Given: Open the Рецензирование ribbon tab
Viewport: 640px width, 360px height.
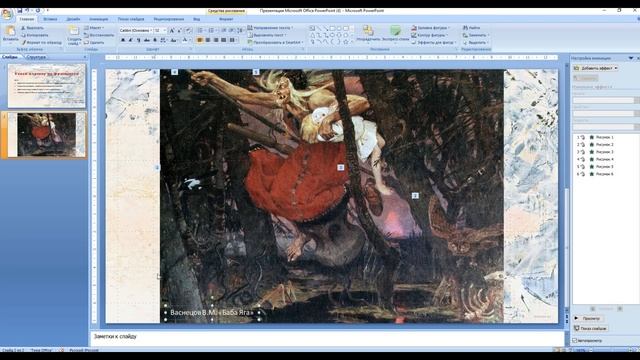Looking at the screenshot, I should pos(169,19).
